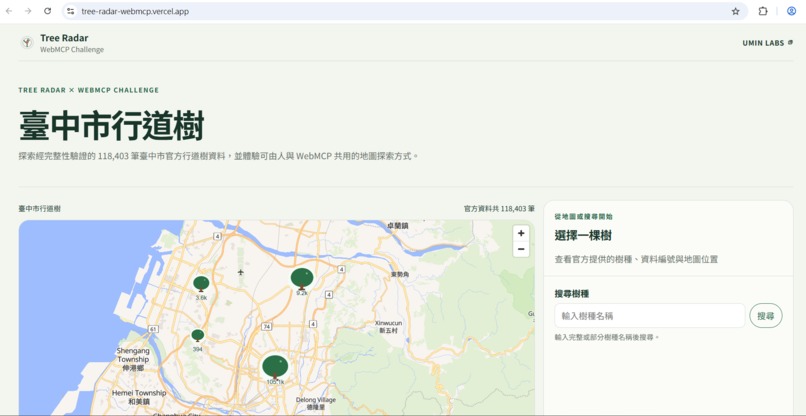Click the Delong Village map label
This screenshot has height=416, width=806.
(316, 403)
